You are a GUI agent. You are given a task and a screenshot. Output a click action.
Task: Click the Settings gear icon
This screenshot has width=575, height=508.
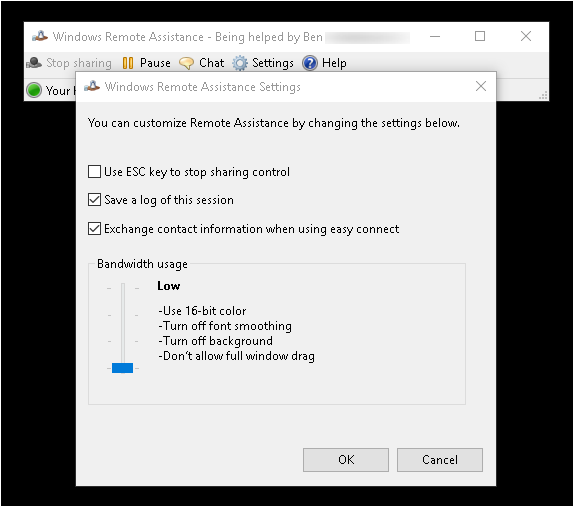(x=240, y=63)
